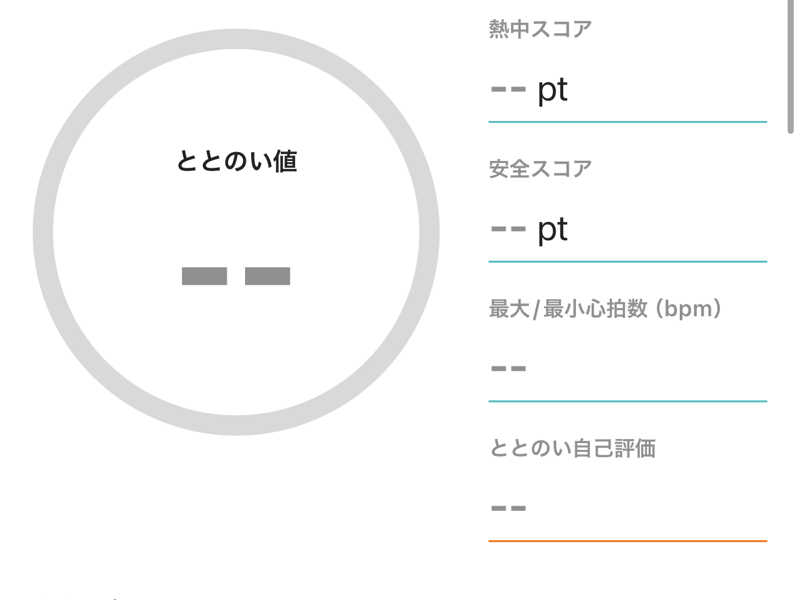This screenshot has width=800, height=600.
Task: Click the pt unit under 熱中スコア
Action: (x=553, y=90)
